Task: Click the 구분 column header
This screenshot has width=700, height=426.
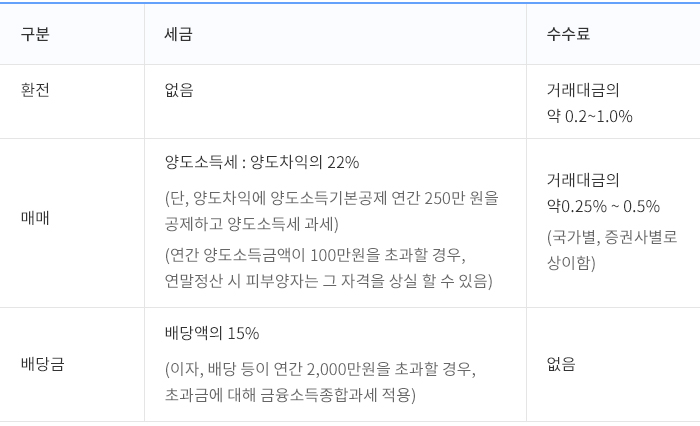Action: pyautogui.click(x=35, y=34)
